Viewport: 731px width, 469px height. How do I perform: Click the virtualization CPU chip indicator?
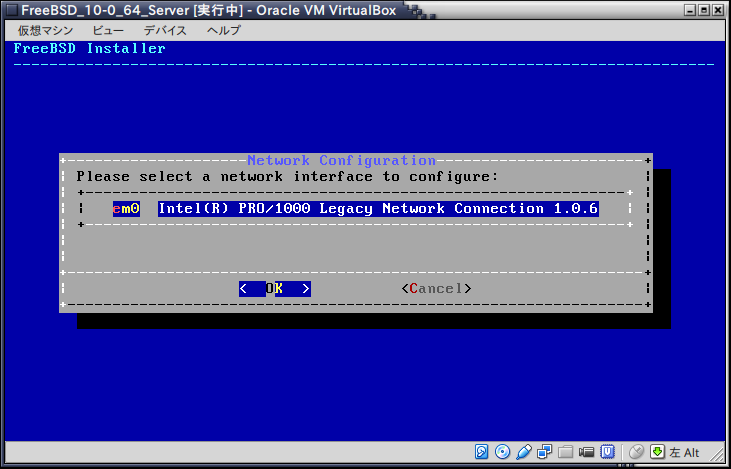click(608, 452)
